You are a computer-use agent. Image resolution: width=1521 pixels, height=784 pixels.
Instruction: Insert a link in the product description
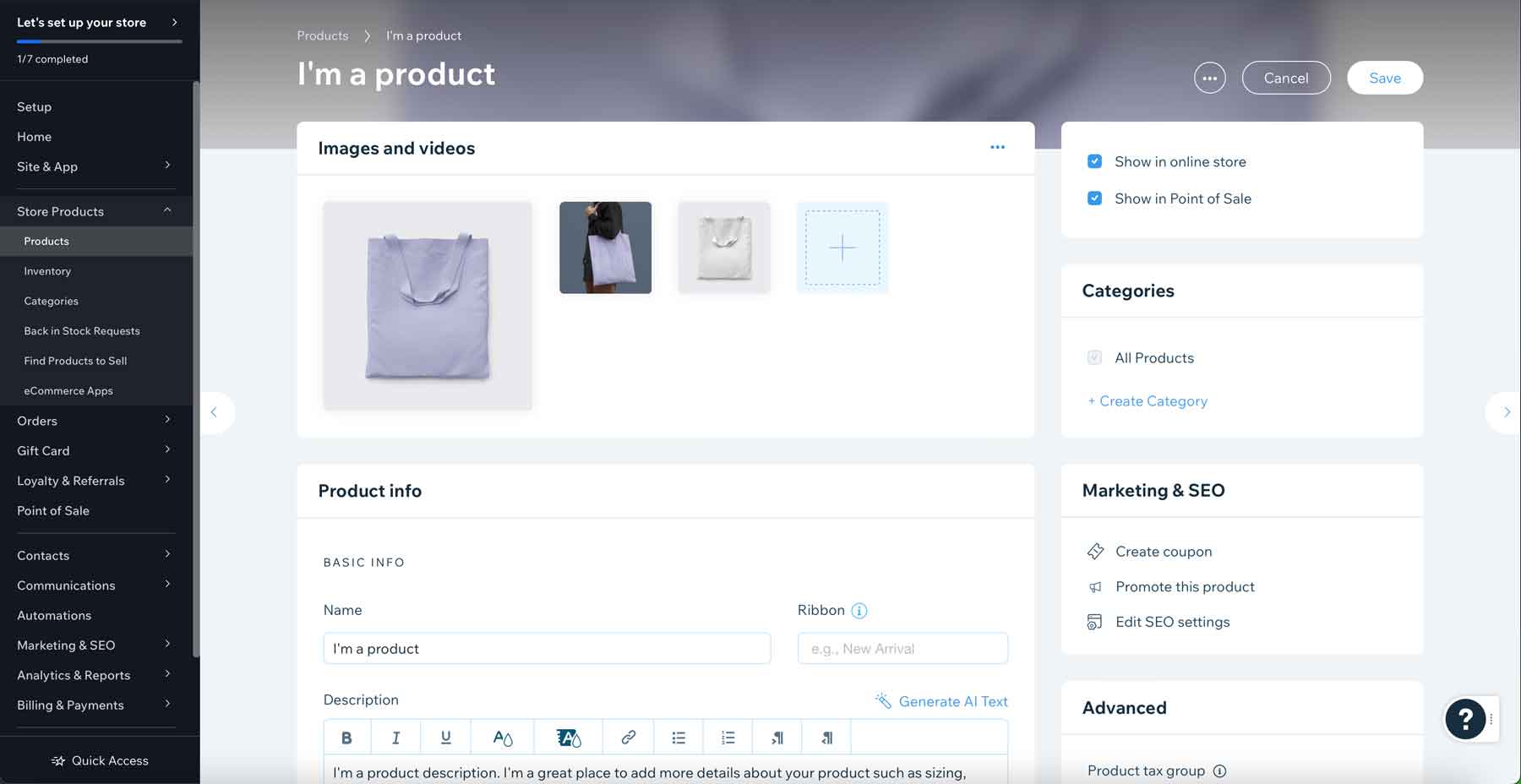[x=628, y=736]
